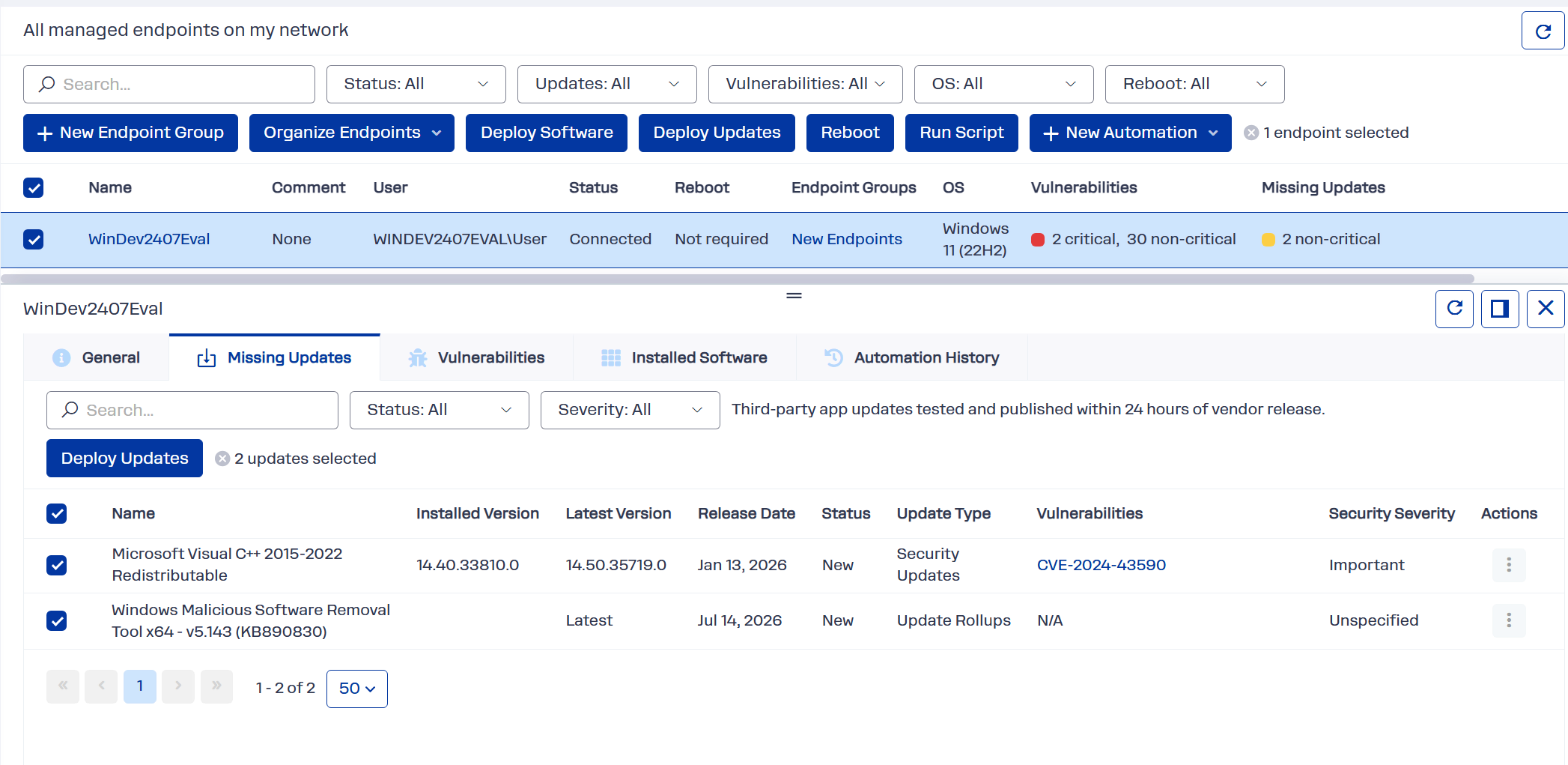The image size is (1568, 765).
Task: Open missing updates Status: All filter
Action: pyautogui.click(x=440, y=410)
